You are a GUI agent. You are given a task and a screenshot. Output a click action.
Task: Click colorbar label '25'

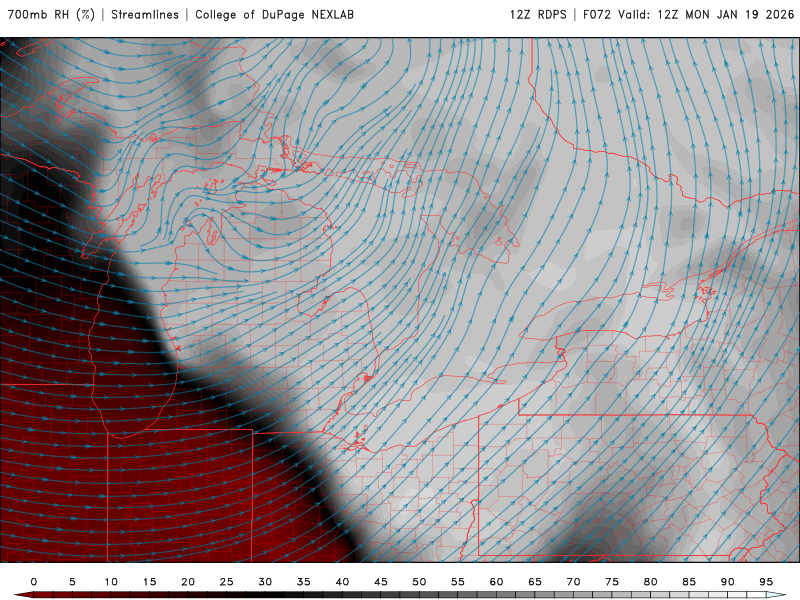[227, 582]
